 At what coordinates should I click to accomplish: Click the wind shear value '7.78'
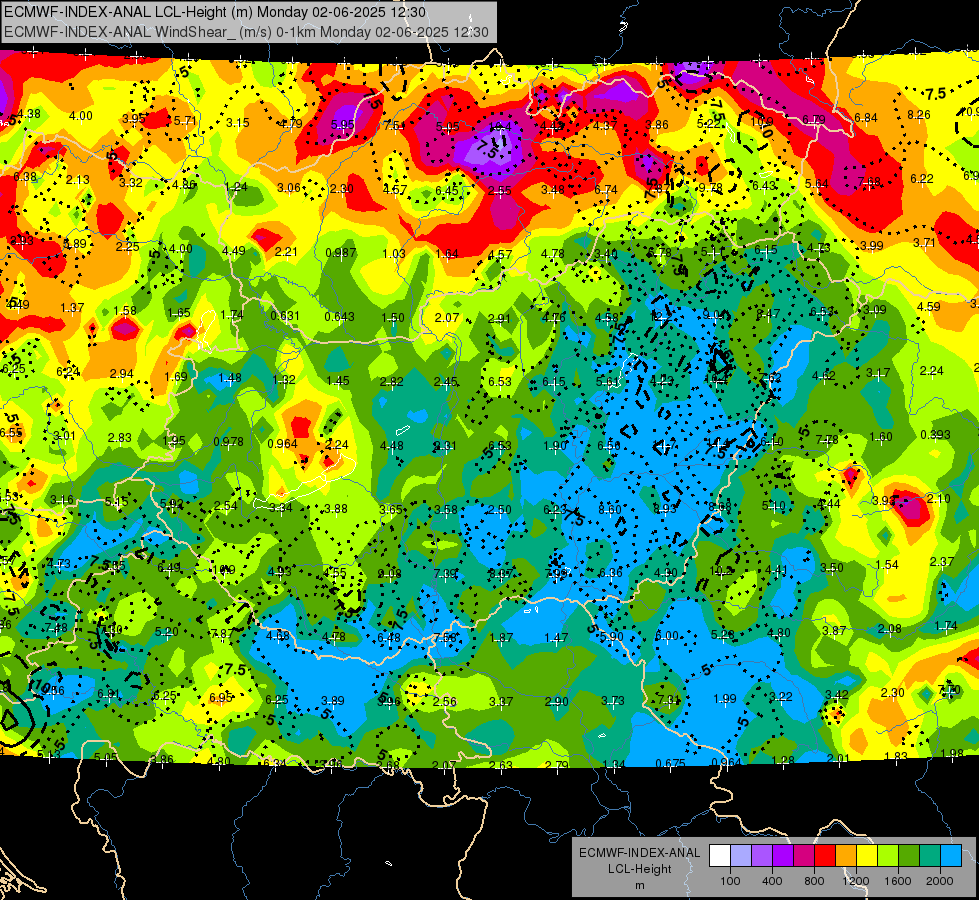point(827,440)
